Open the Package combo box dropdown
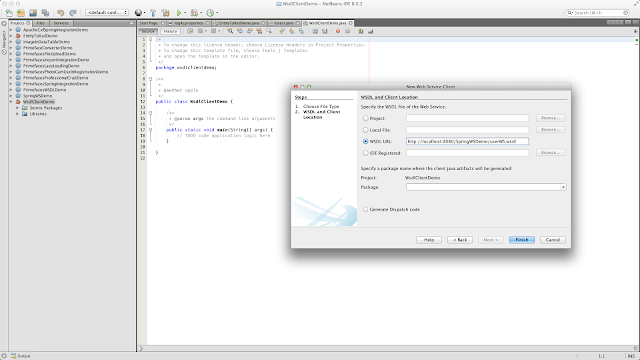 (x=563, y=187)
